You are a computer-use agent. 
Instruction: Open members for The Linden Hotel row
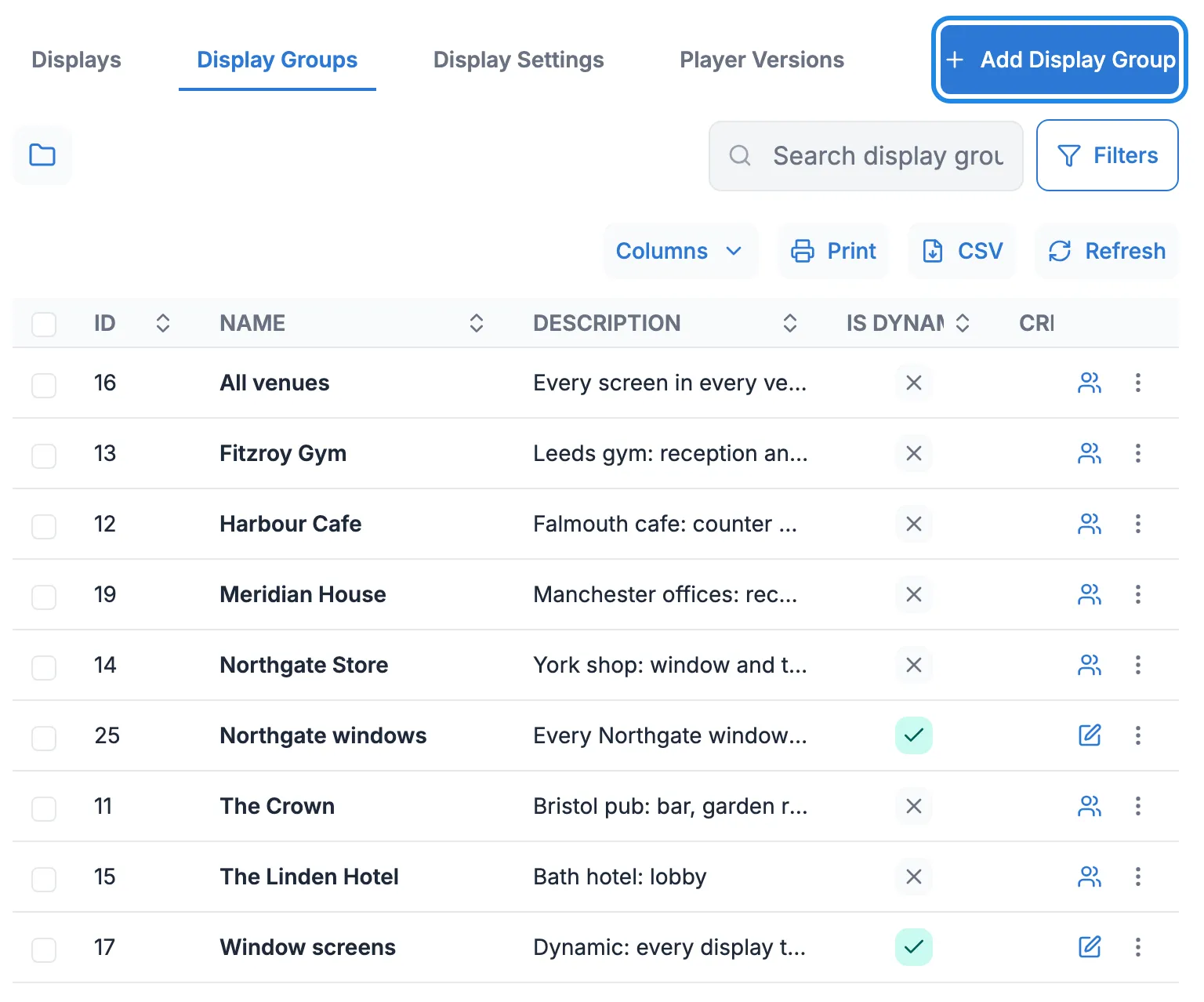1090,877
